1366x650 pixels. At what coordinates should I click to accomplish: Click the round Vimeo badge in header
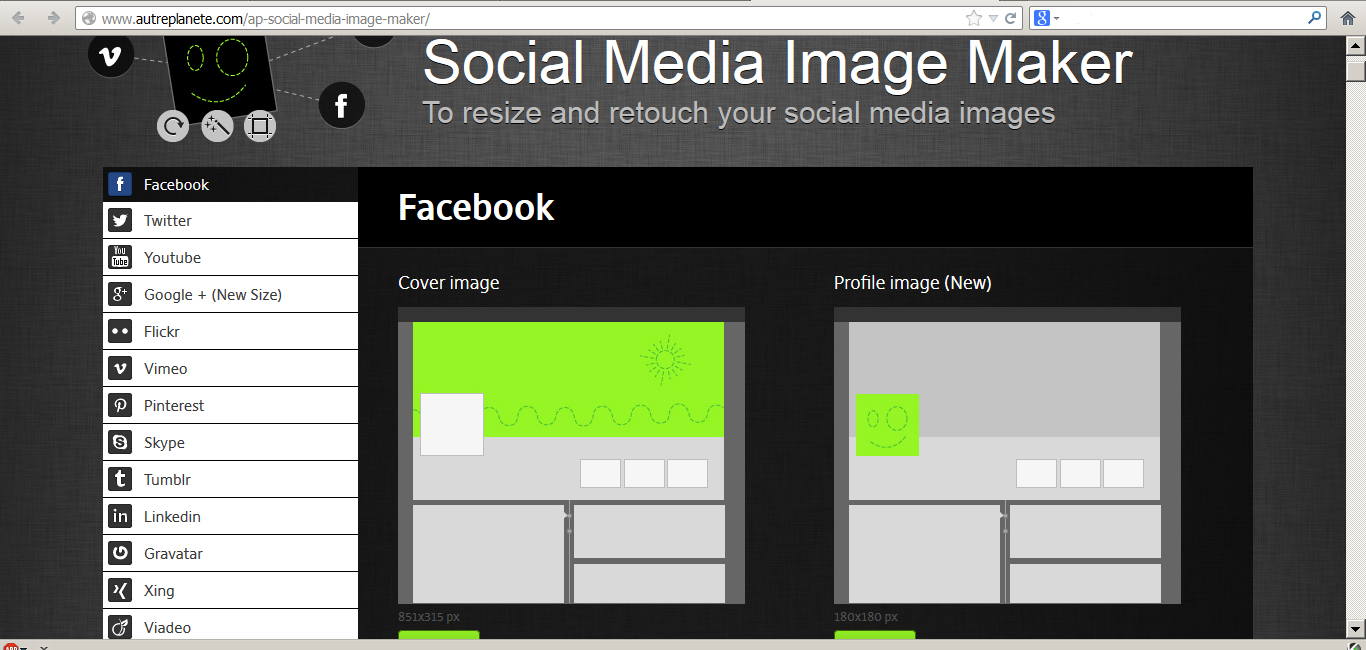(111, 55)
